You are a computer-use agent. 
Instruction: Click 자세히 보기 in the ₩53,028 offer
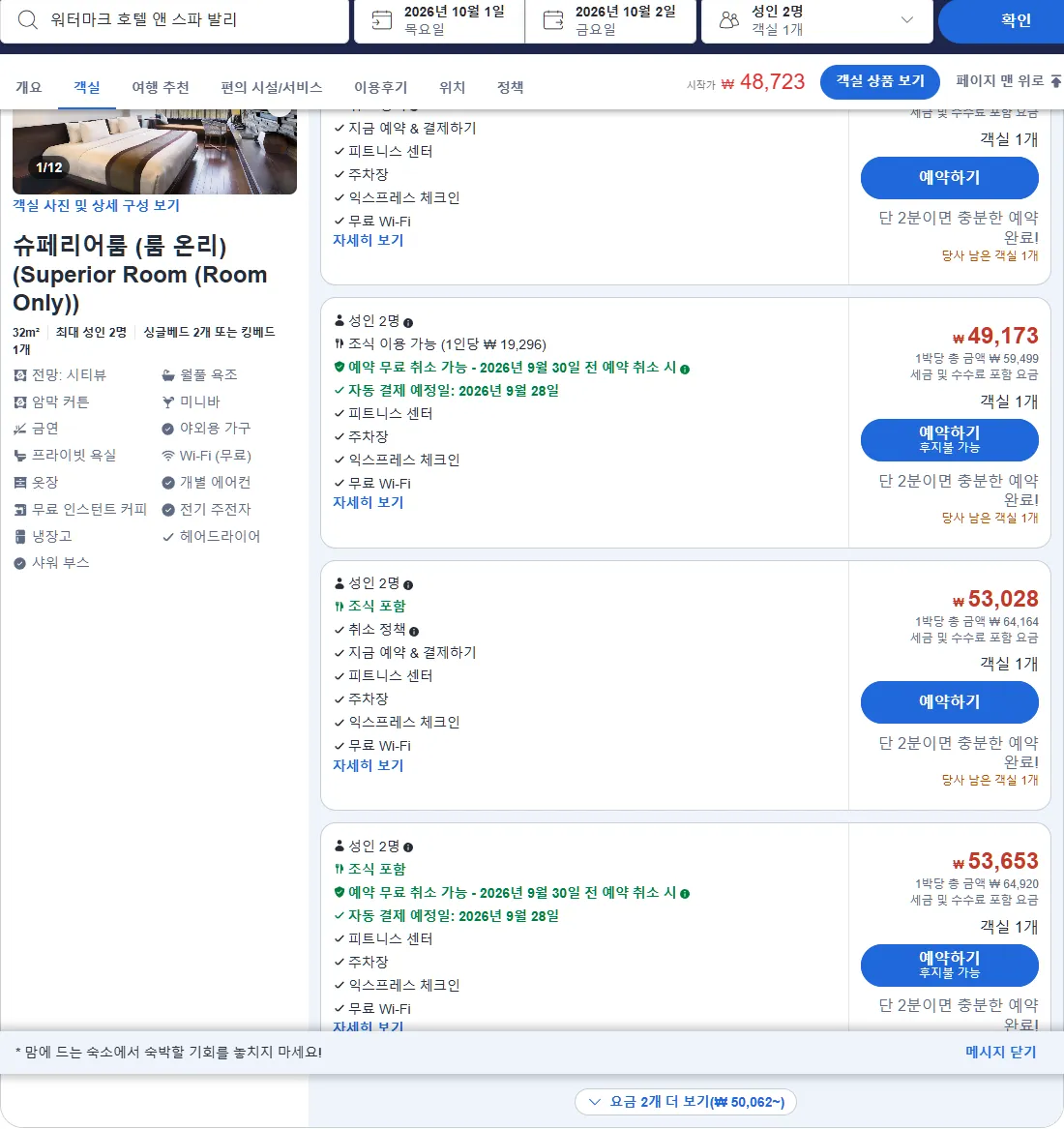(x=368, y=765)
